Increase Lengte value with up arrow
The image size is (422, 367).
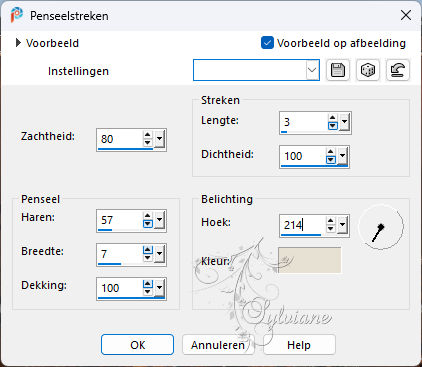point(332,118)
